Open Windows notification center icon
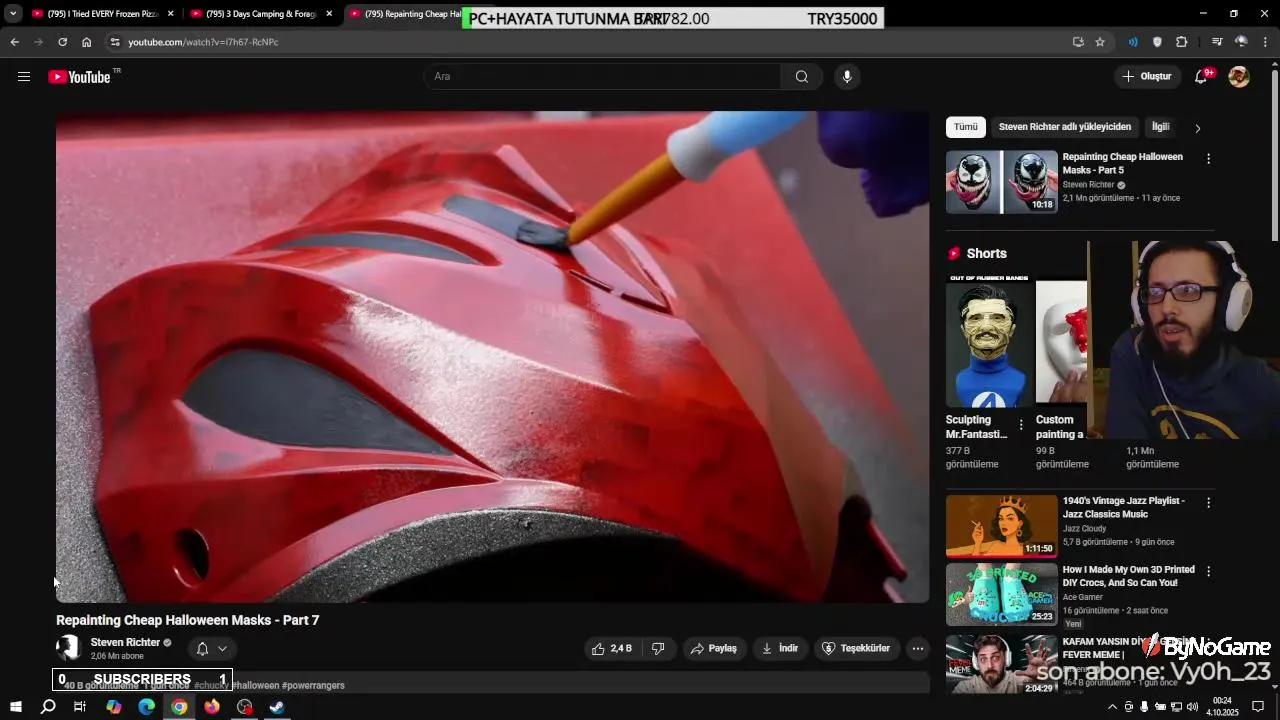 [x=1258, y=707]
